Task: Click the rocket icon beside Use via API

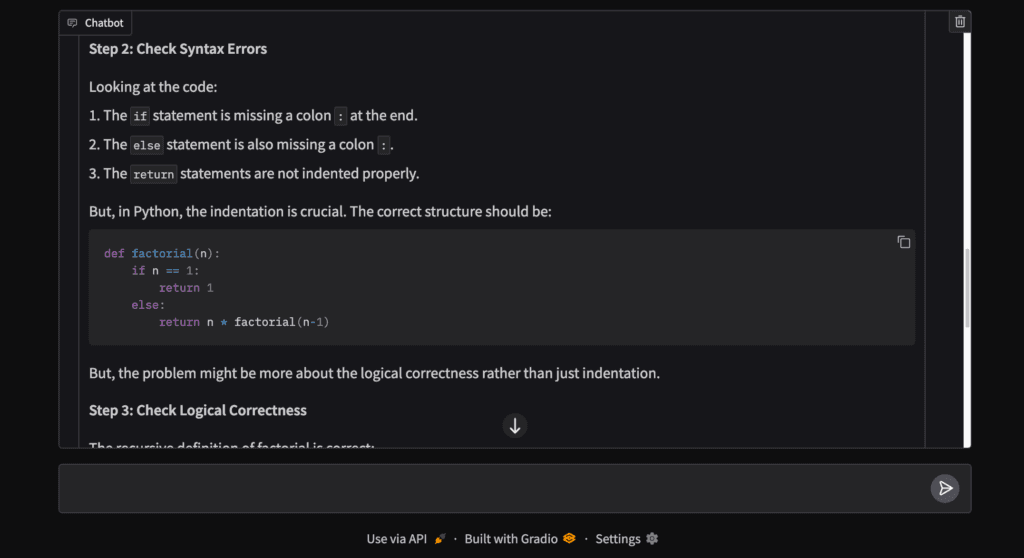Action: 440,538
